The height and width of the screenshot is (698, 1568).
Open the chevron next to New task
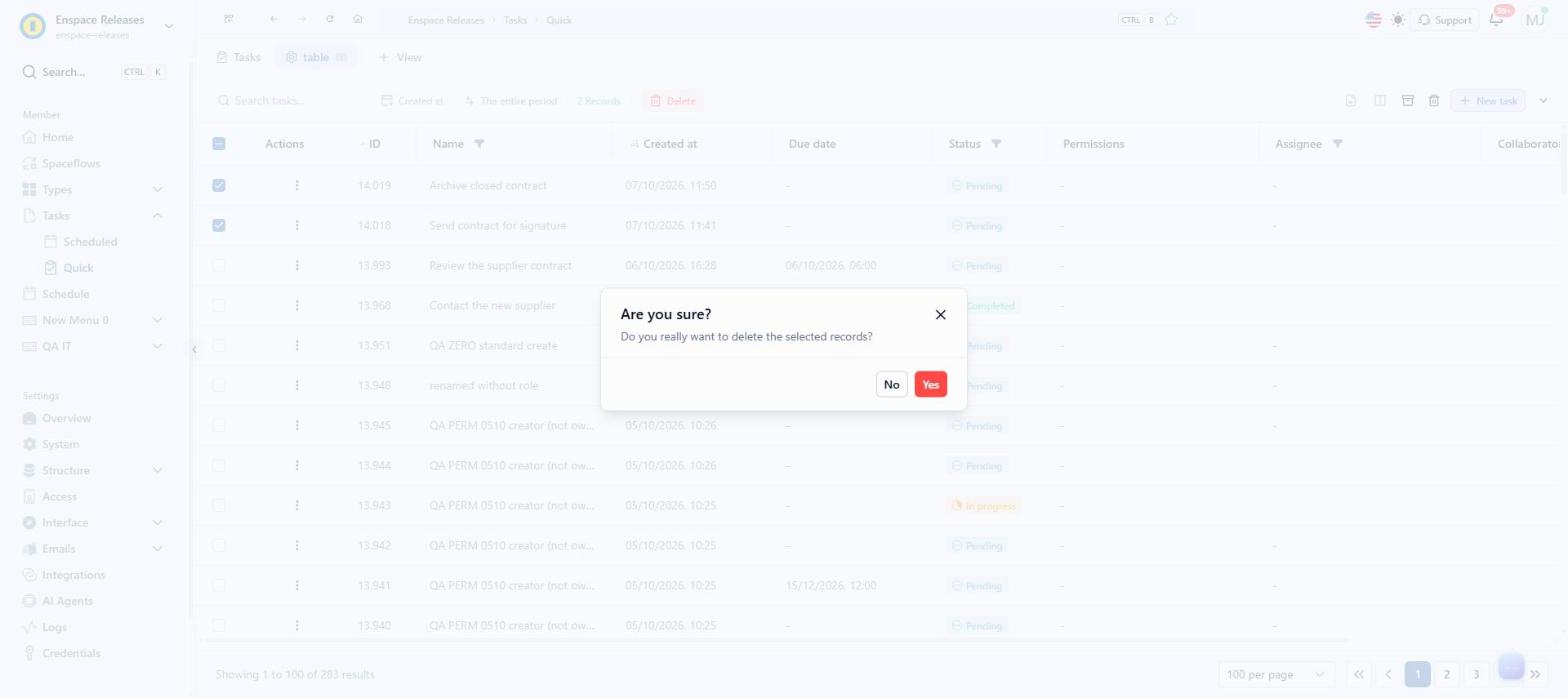click(x=1543, y=100)
